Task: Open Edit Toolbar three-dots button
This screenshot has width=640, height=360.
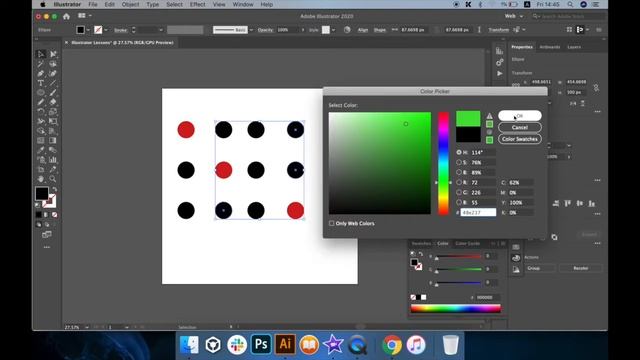Action: pos(47,247)
